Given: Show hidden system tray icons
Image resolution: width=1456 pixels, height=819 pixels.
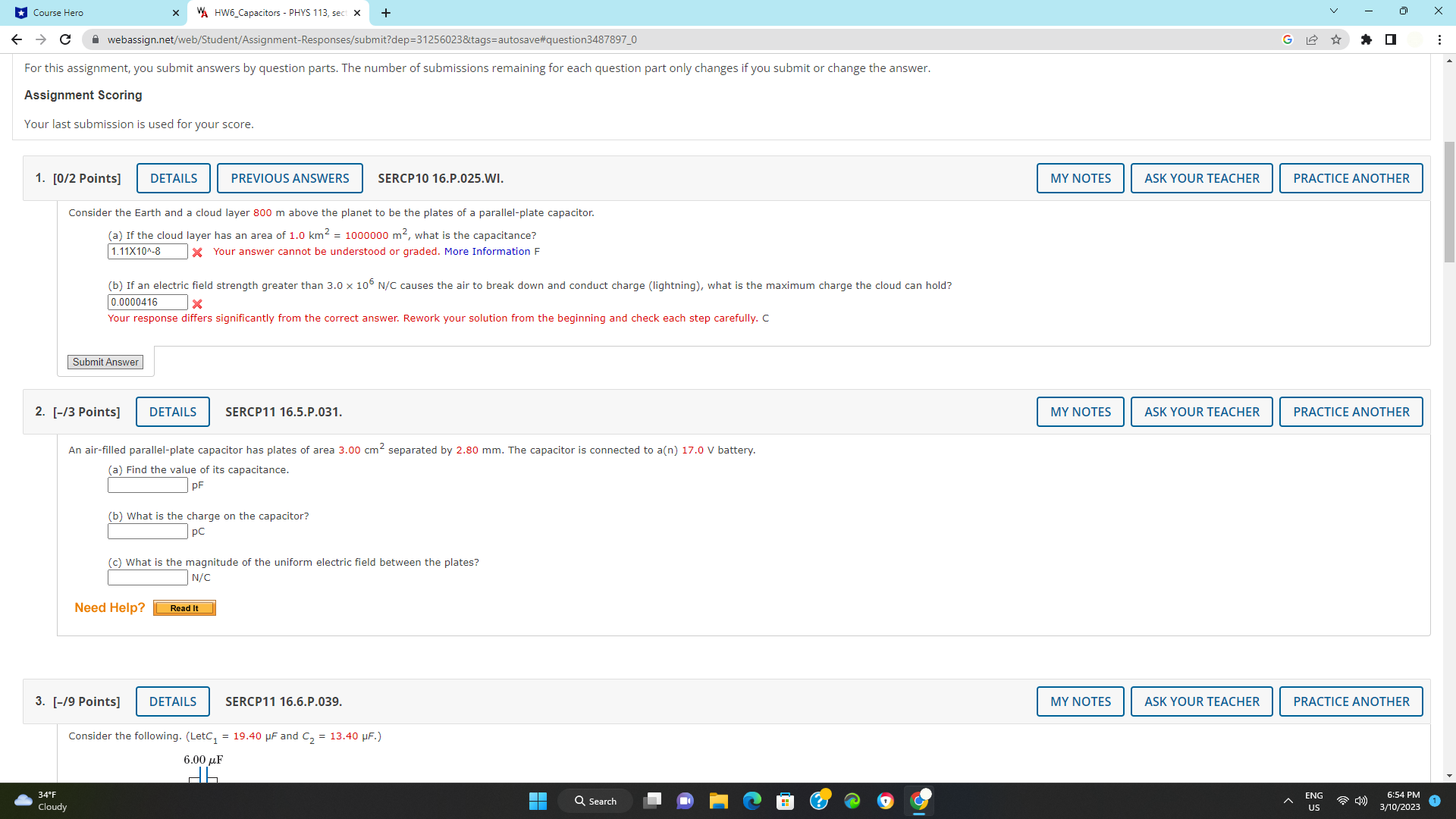Looking at the screenshot, I should (x=1288, y=801).
